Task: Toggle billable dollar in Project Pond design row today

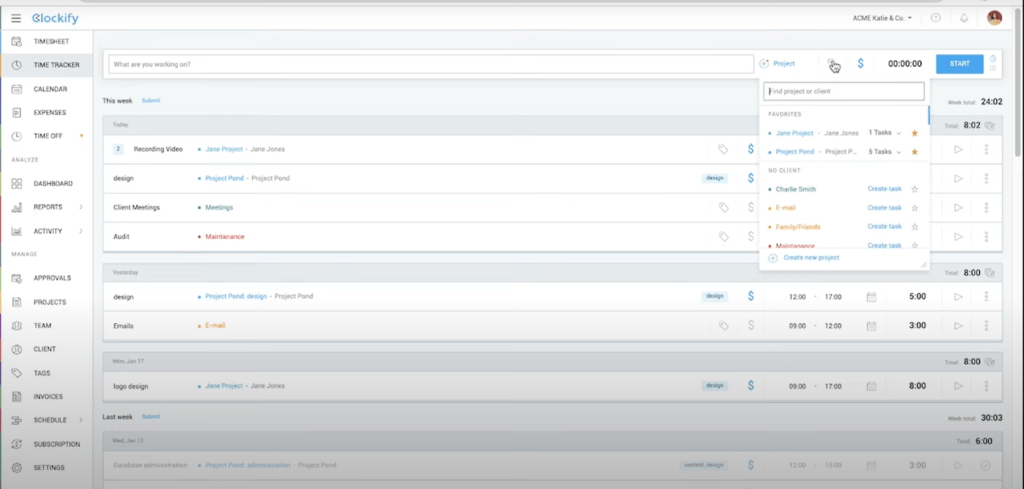Action: point(750,178)
